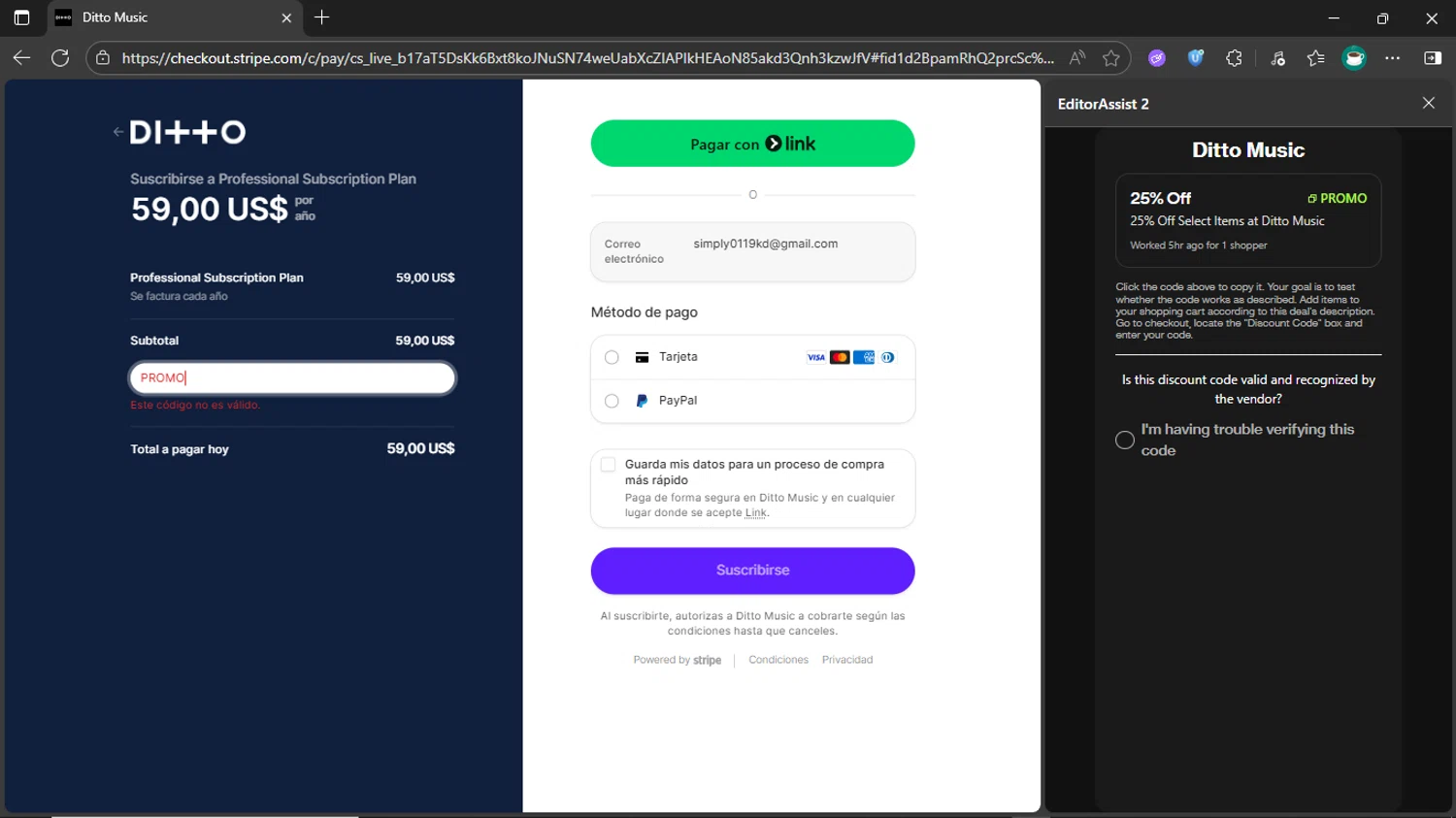Click Pagar con link button

coord(752,144)
